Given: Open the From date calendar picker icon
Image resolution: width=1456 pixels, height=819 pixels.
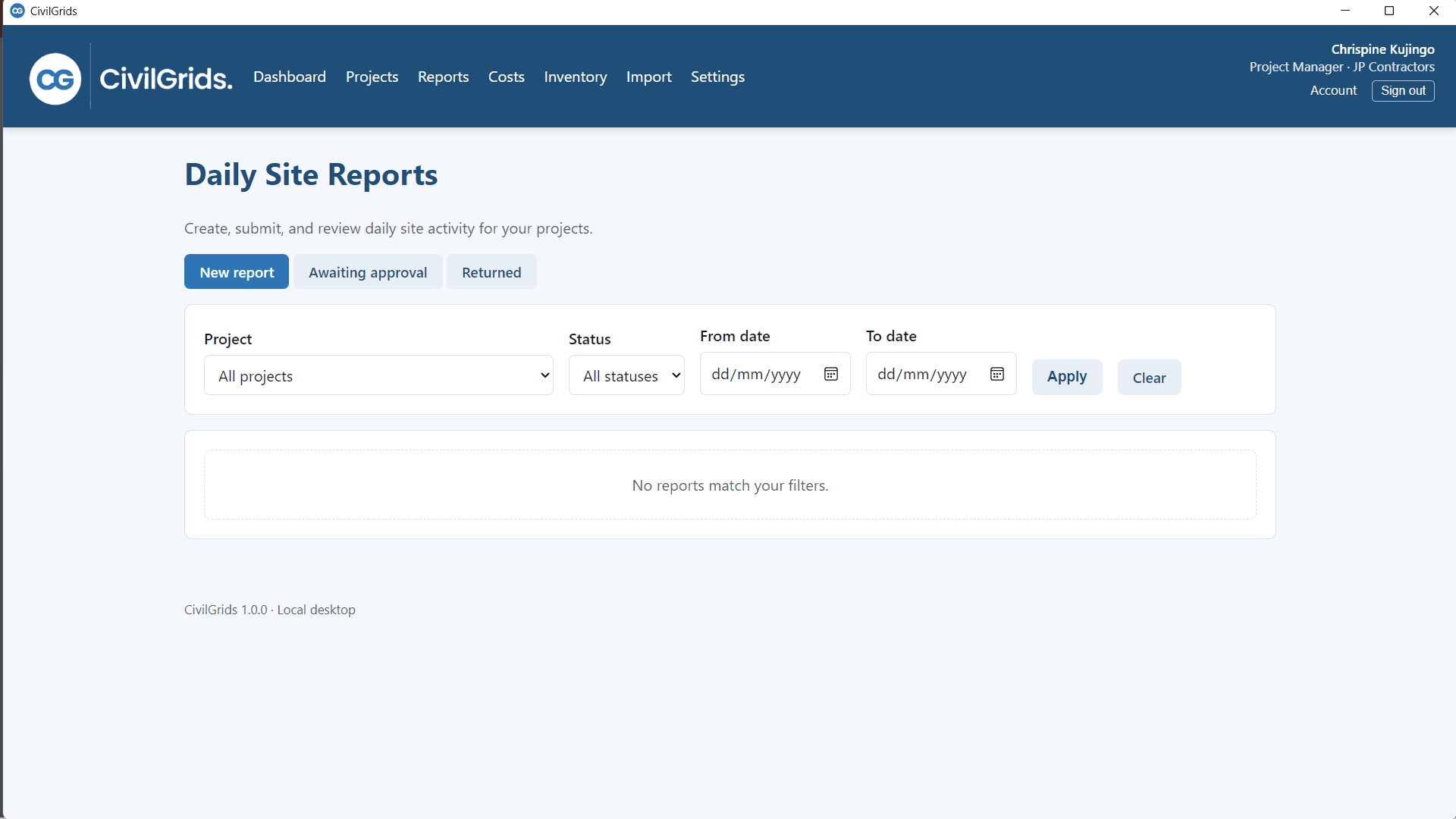Looking at the screenshot, I should pyautogui.click(x=831, y=374).
